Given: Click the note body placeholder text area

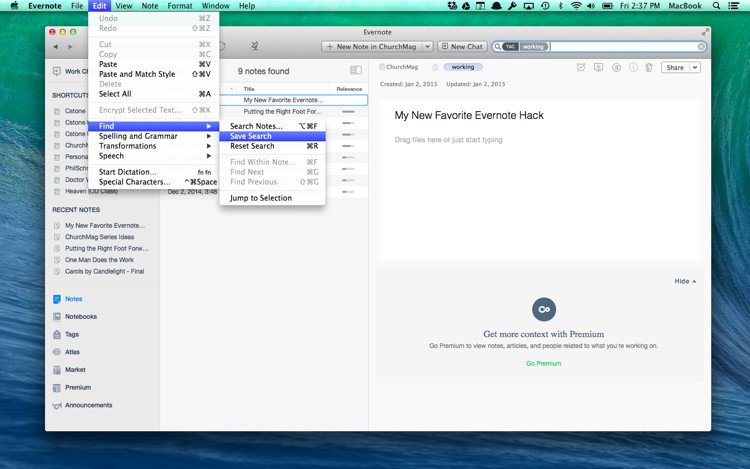Looking at the screenshot, I should tap(448, 140).
